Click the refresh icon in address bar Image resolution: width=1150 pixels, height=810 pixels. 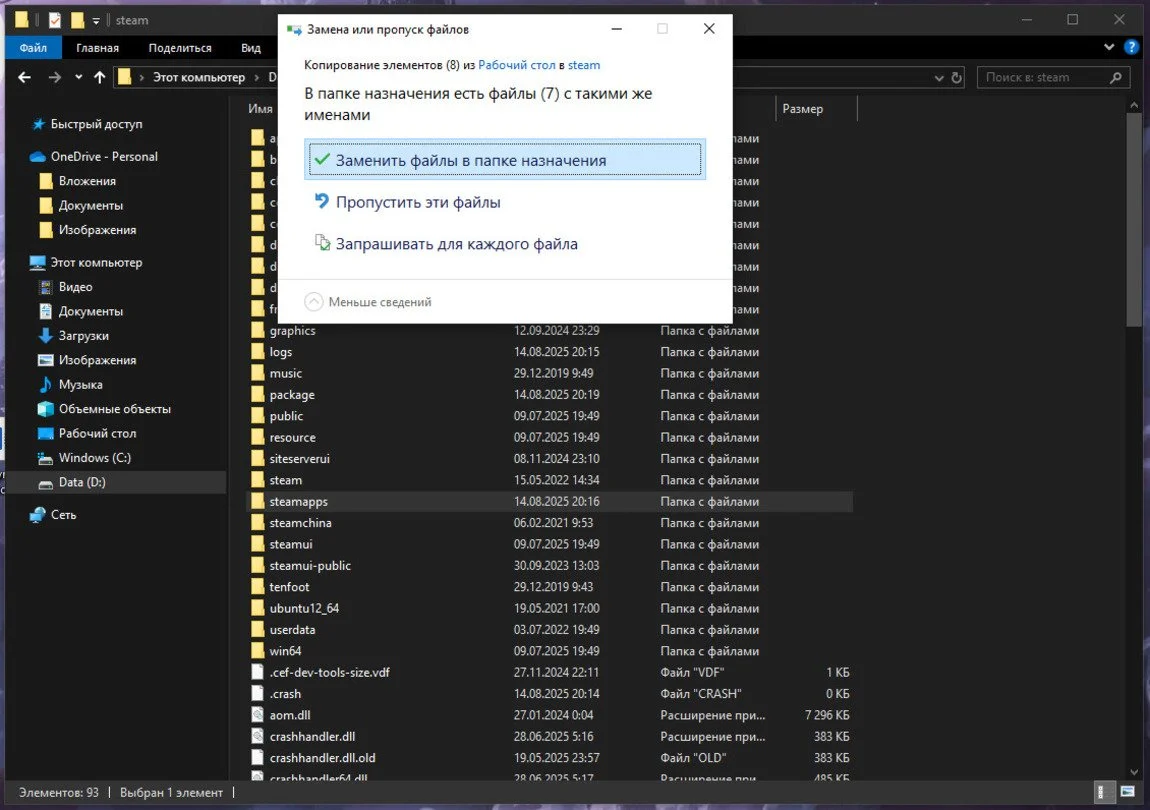[956, 77]
